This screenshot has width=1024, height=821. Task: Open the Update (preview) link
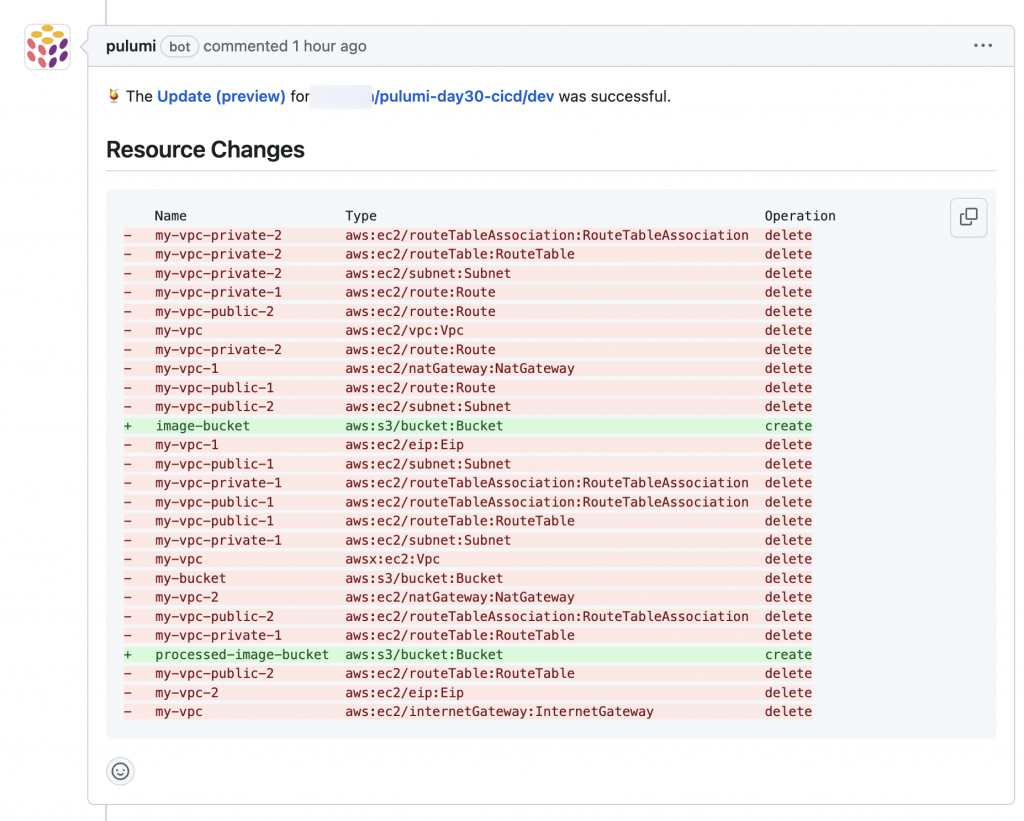click(x=221, y=96)
